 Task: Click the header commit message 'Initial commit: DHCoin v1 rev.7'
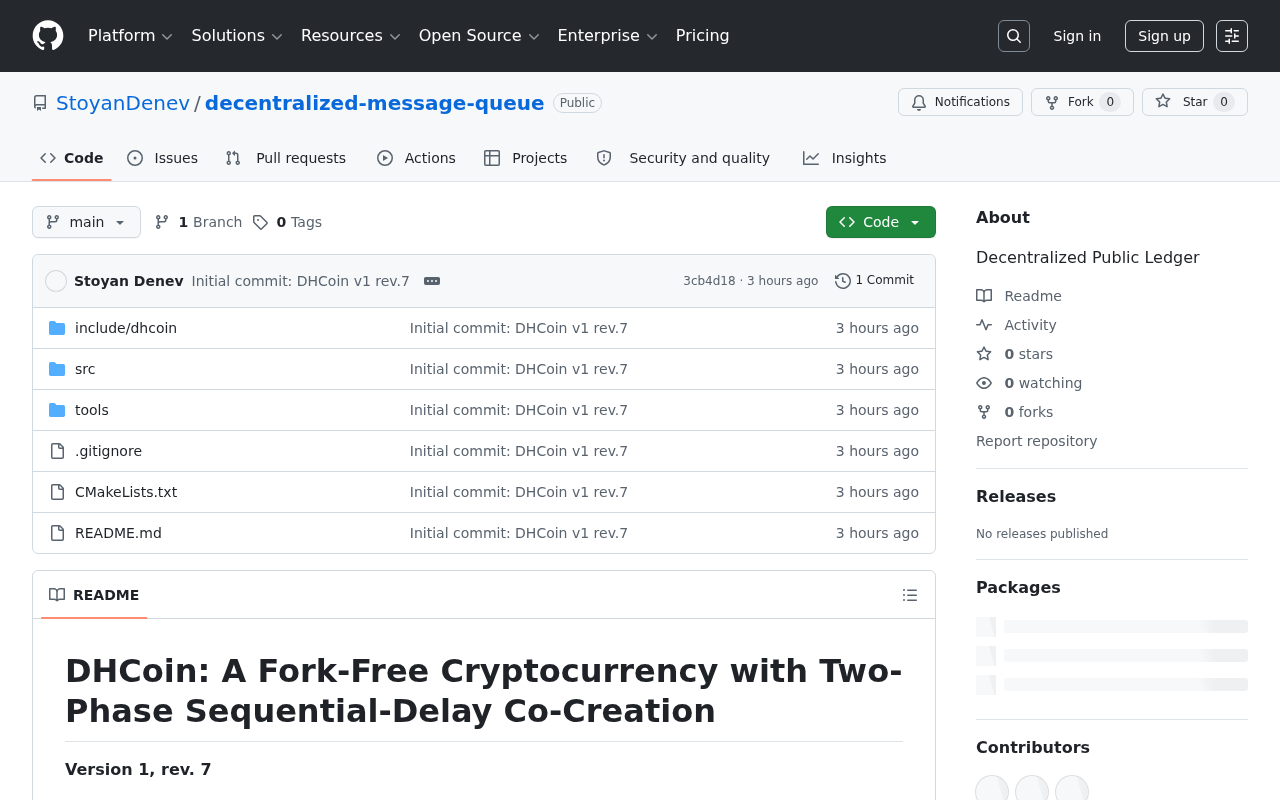(x=301, y=281)
